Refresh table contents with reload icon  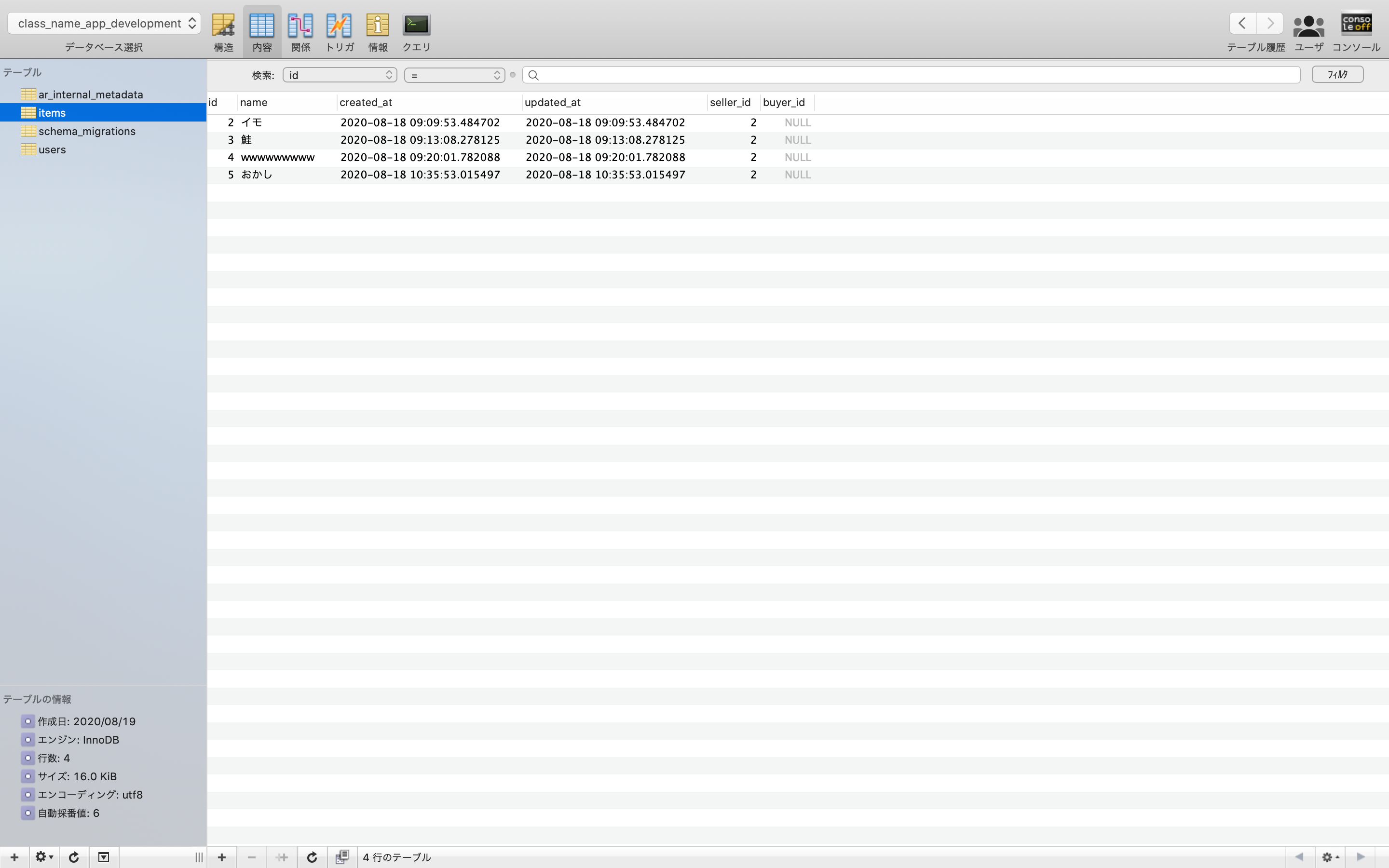click(x=312, y=857)
